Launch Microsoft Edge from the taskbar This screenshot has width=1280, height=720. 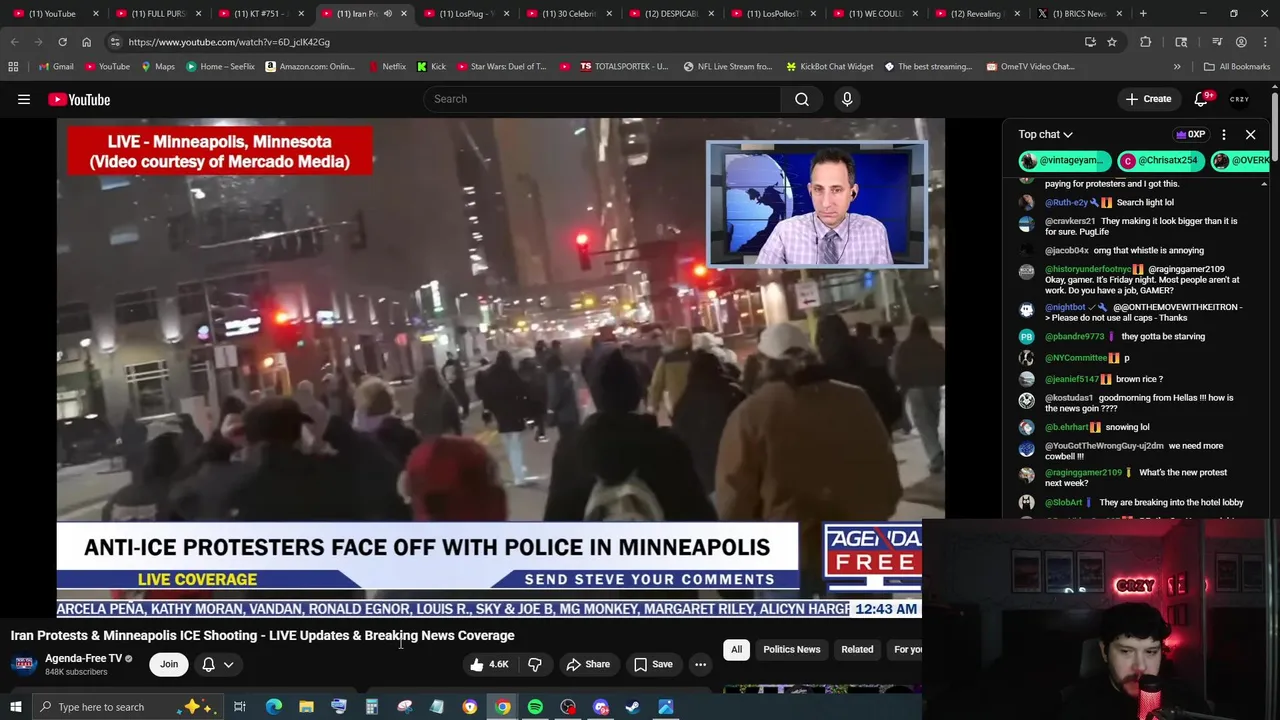coord(273,707)
